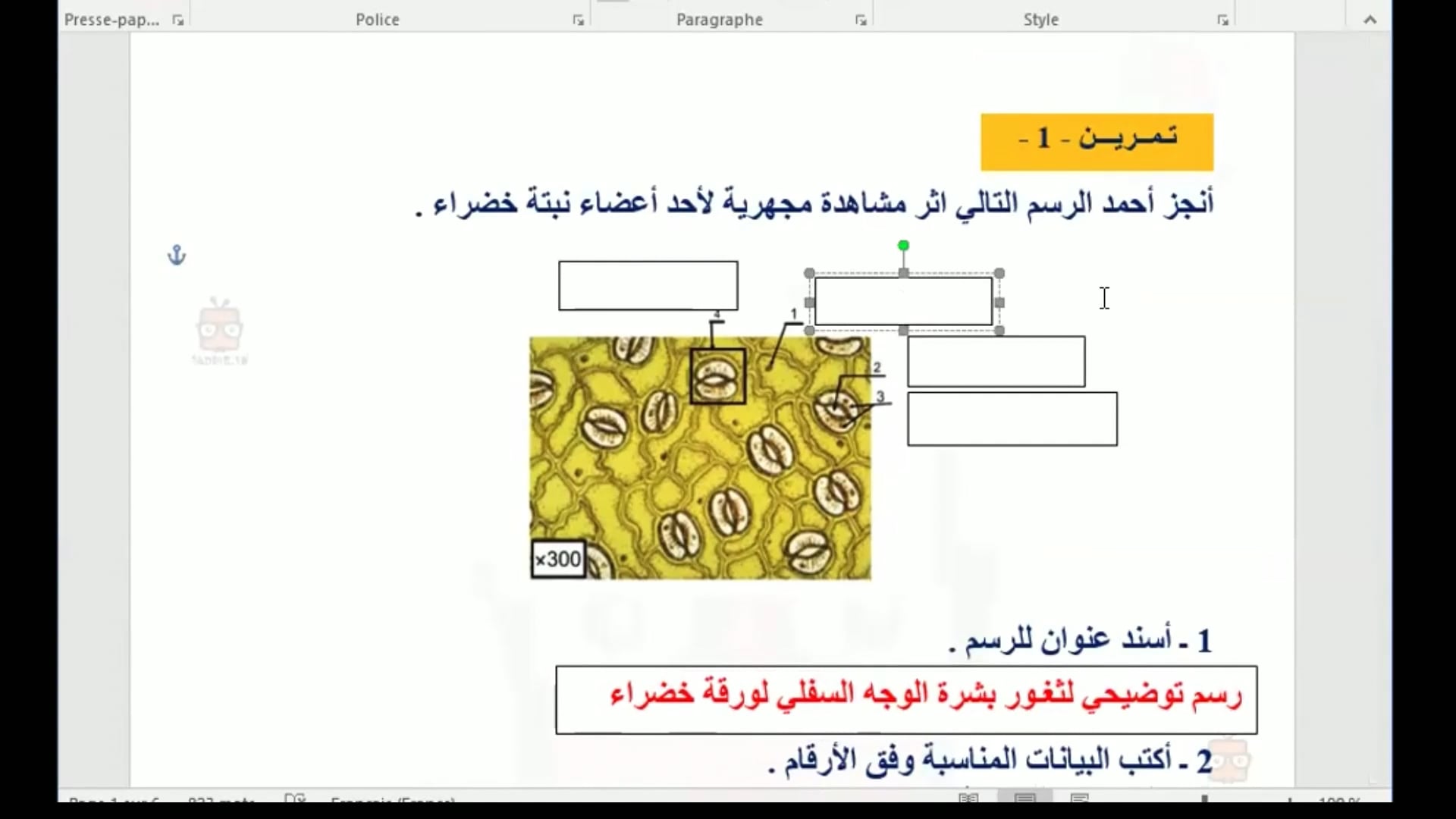The height and width of the screenshot is (819, 1456).
Task: Select the print layout view icon
Action: 1025,798
